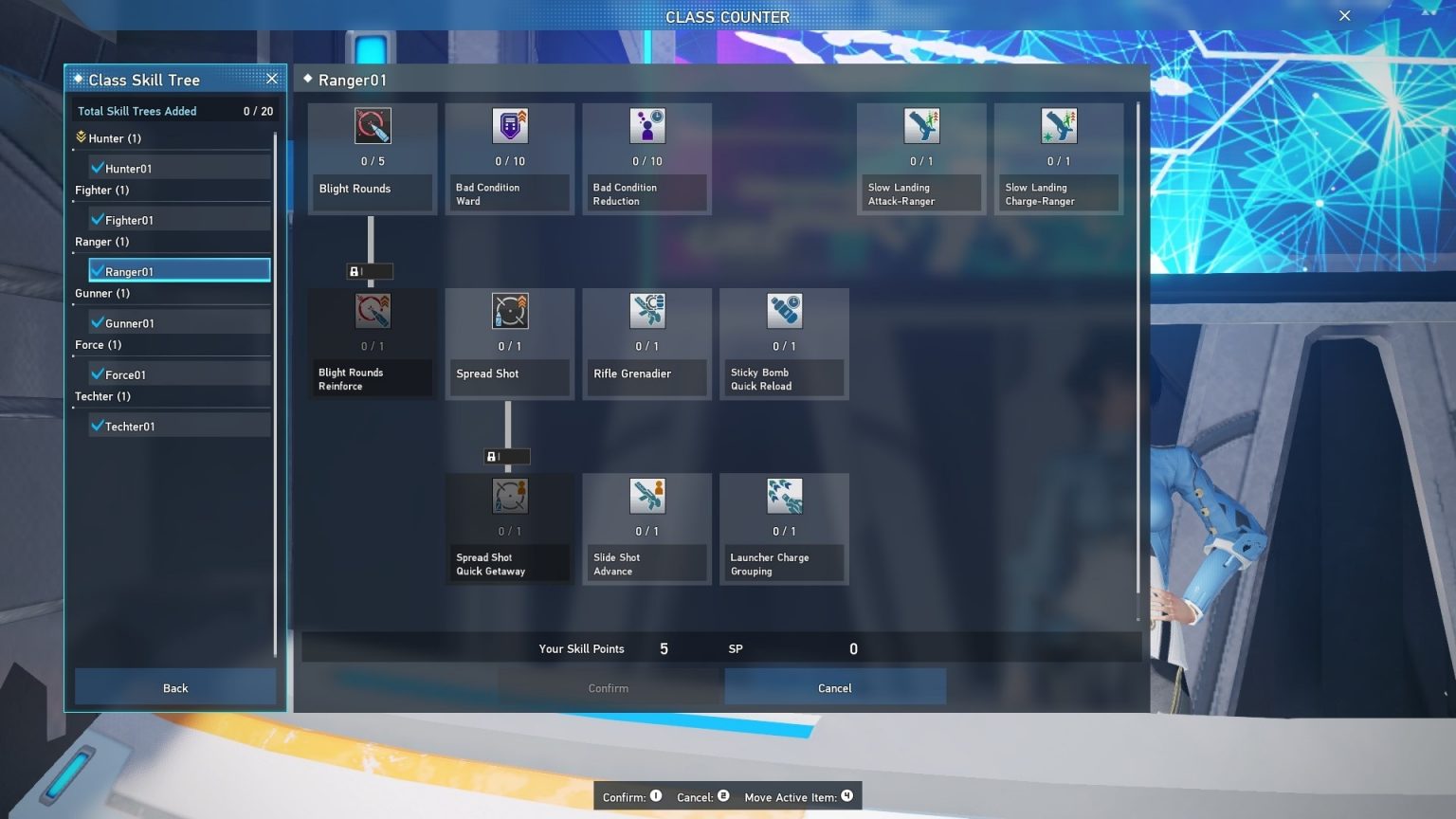Click the Rifle Grenadier skill icon
This screenshot has height=819, width=1456.
coord(647,311)
